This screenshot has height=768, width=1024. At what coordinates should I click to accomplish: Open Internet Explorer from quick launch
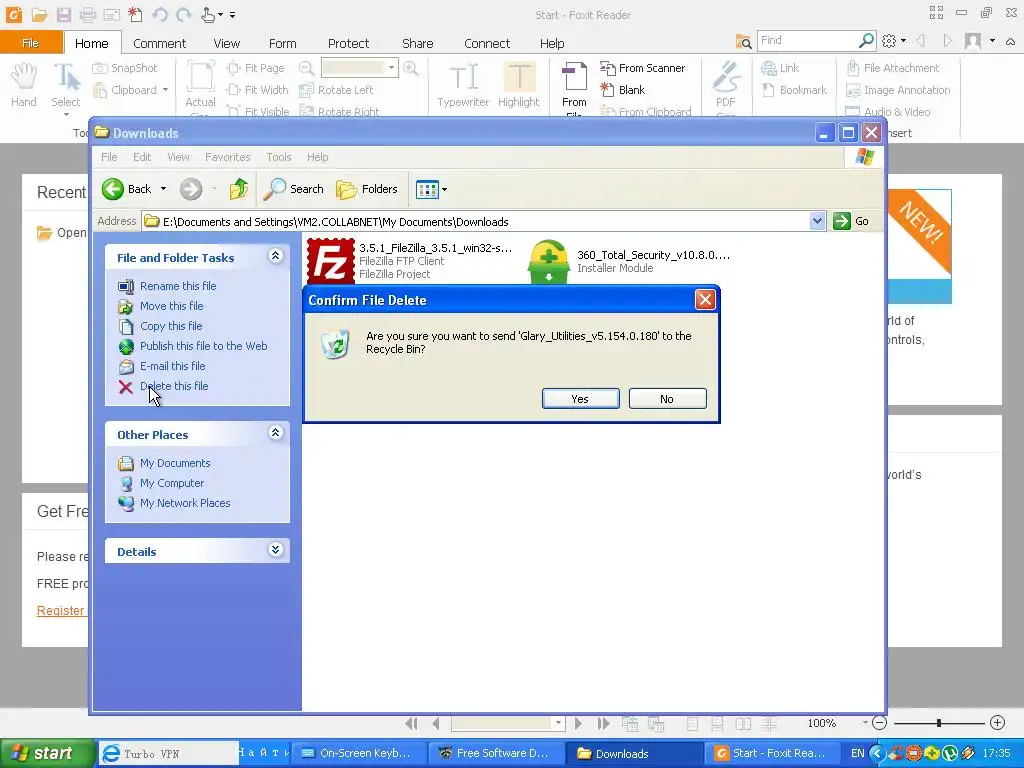[111, 754]
